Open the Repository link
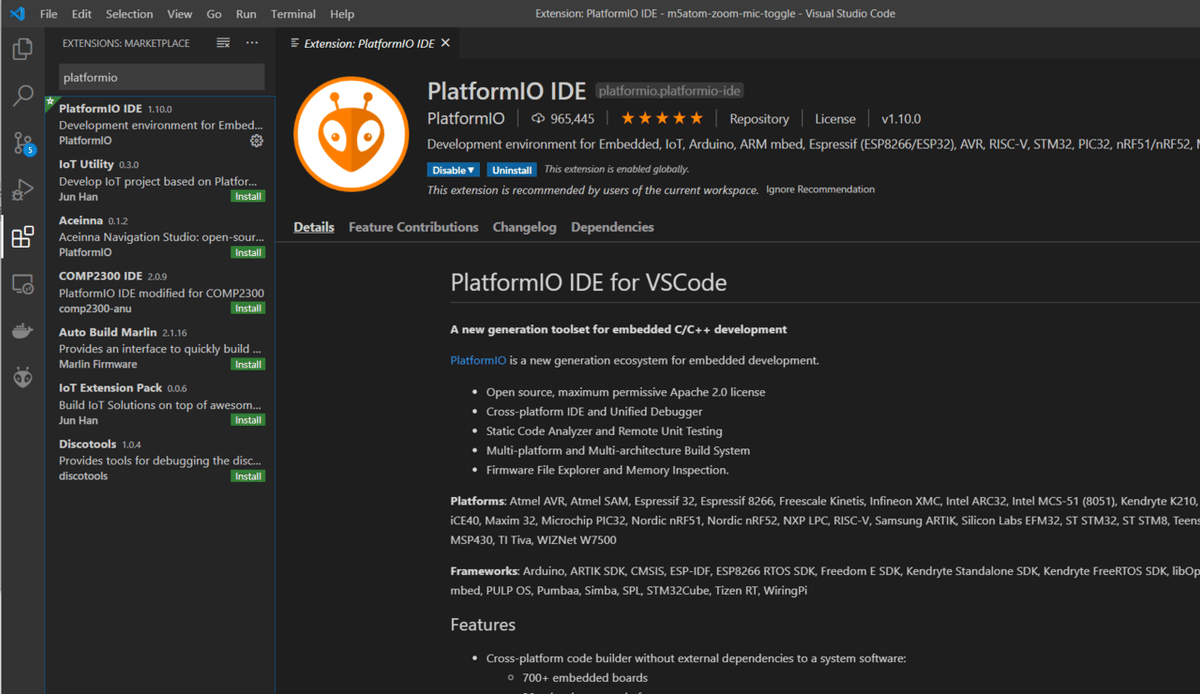1200x694 pixels. [x=759, y=119]
